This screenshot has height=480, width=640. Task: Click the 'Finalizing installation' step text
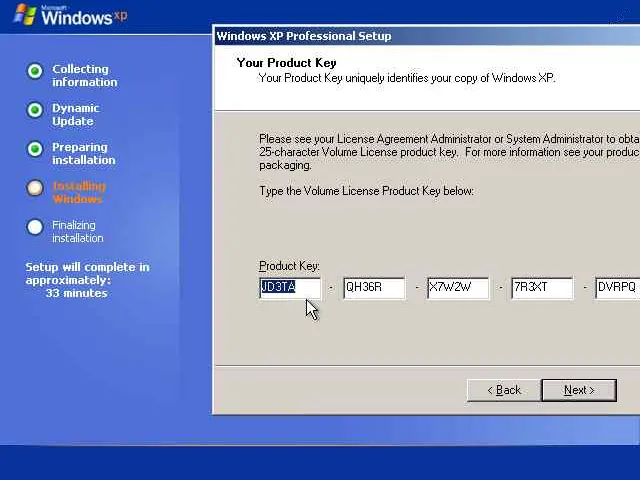pos(78,231)
